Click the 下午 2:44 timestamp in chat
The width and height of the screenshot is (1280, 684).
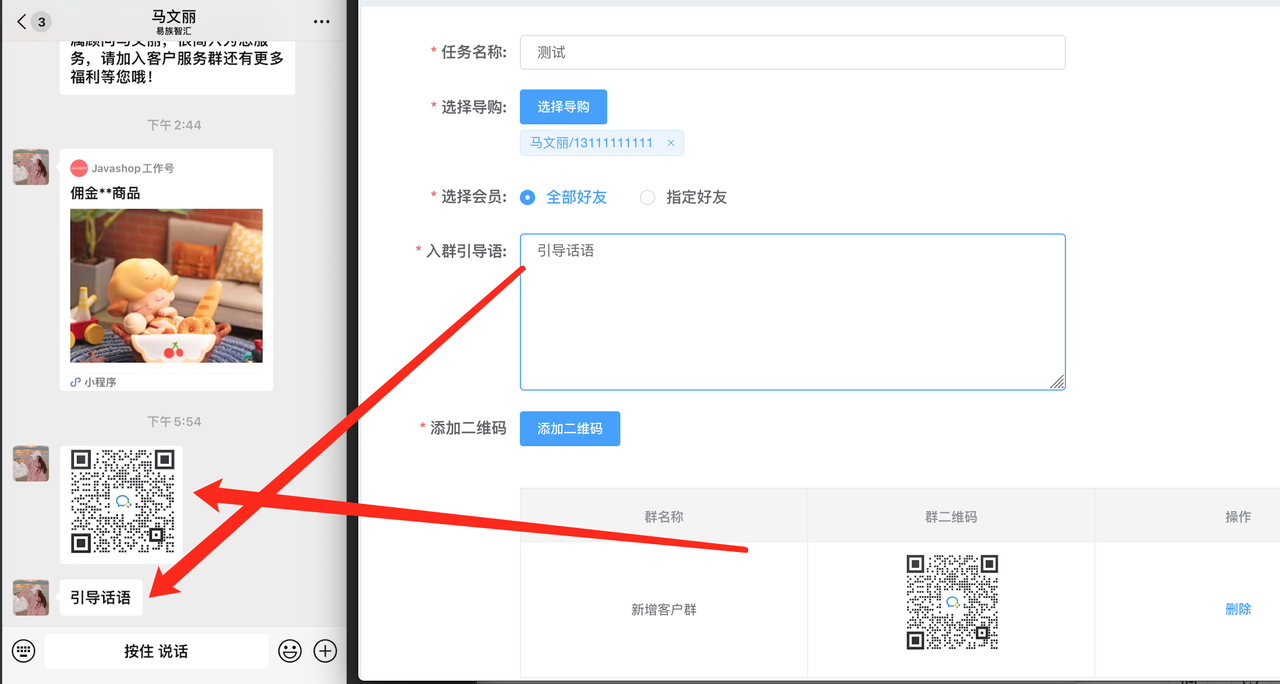[174, 125]
